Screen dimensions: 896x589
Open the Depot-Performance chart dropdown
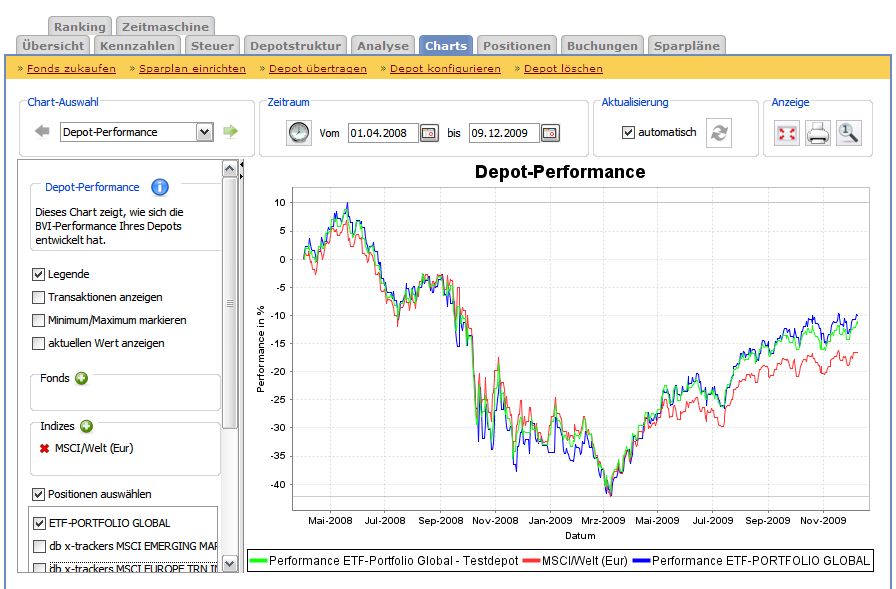click(204, 132)
